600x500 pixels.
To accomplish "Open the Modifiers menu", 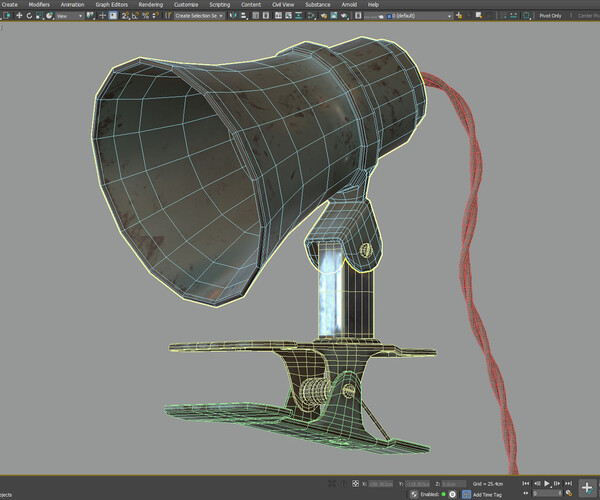I will click(x=39, y=5).
